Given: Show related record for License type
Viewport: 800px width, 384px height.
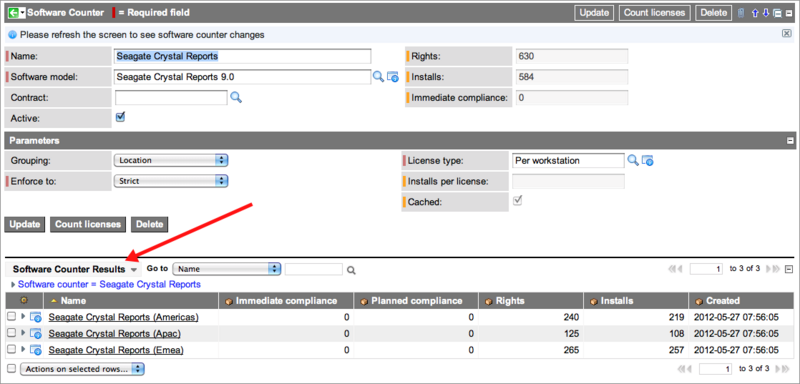Looking at the screenshot, I should (647, 161).
